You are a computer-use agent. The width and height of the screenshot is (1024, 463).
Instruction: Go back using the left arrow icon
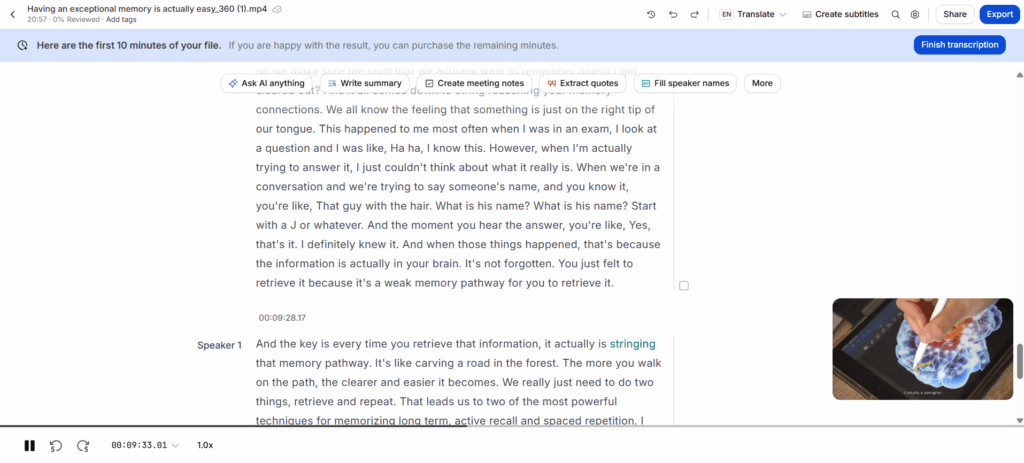point(12,14)
